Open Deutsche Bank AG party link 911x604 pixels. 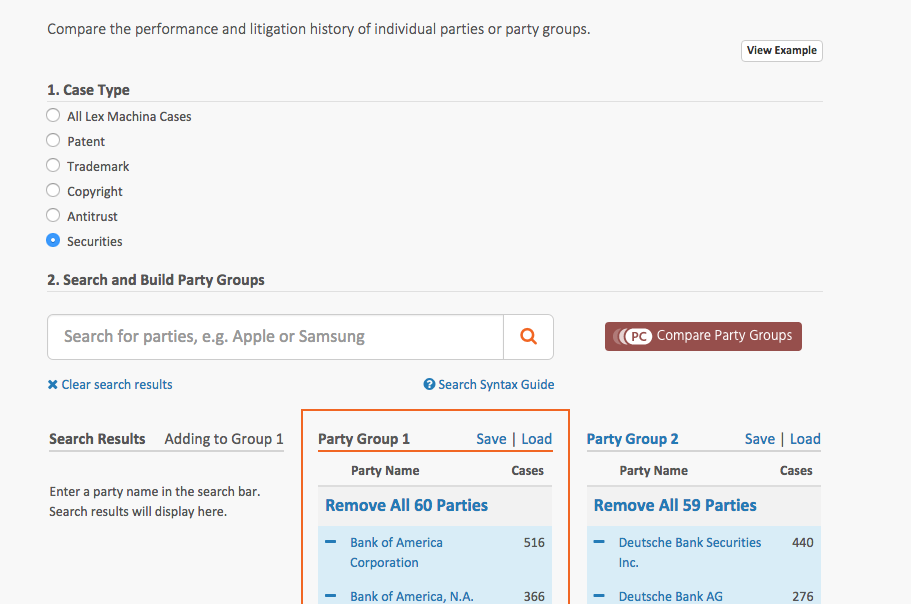(x=670, y=596)
